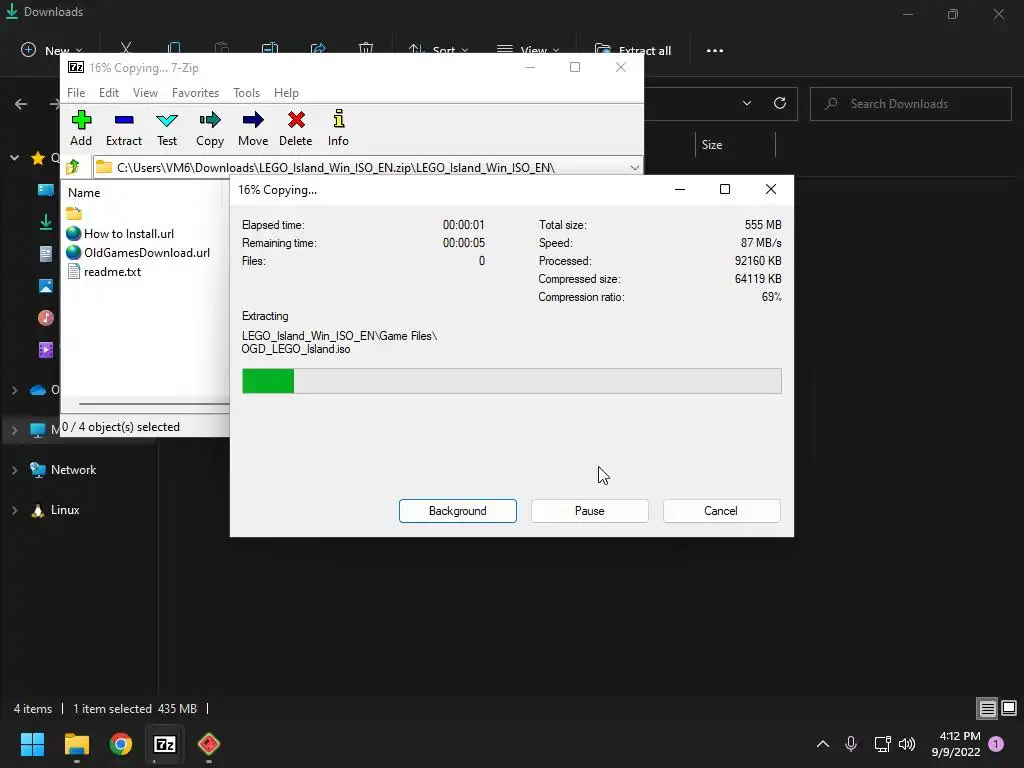Click the Size column header in Explorer

[712, 145]
